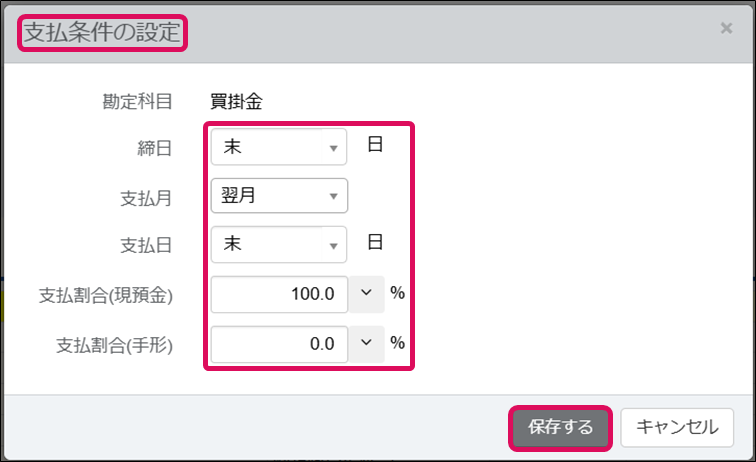
Task: Click the % symbol beside 手形 ratio
Action: [397, 343]
